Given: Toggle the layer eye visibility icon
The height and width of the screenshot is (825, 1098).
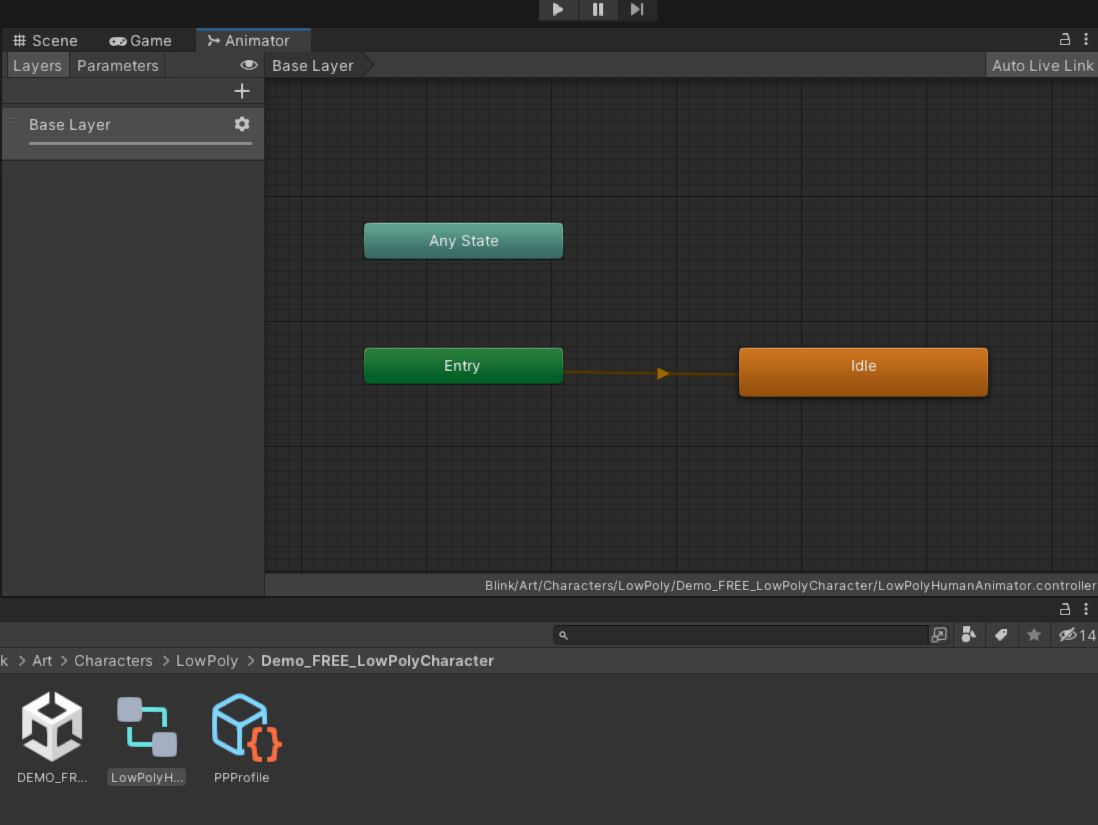Looking at the screenshot, I should 249,65.
